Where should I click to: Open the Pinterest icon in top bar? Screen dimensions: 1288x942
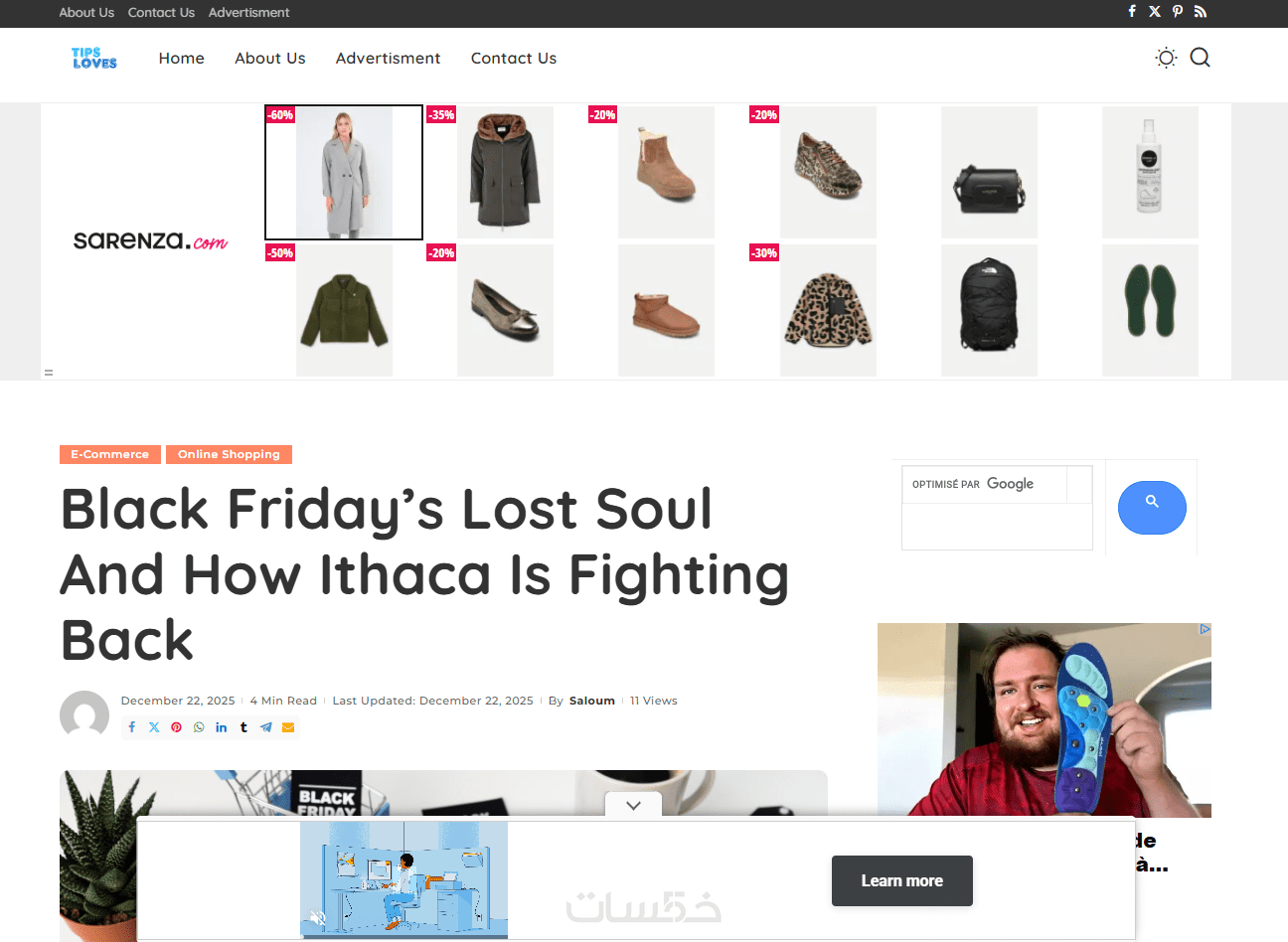(x=1178, y=12)
